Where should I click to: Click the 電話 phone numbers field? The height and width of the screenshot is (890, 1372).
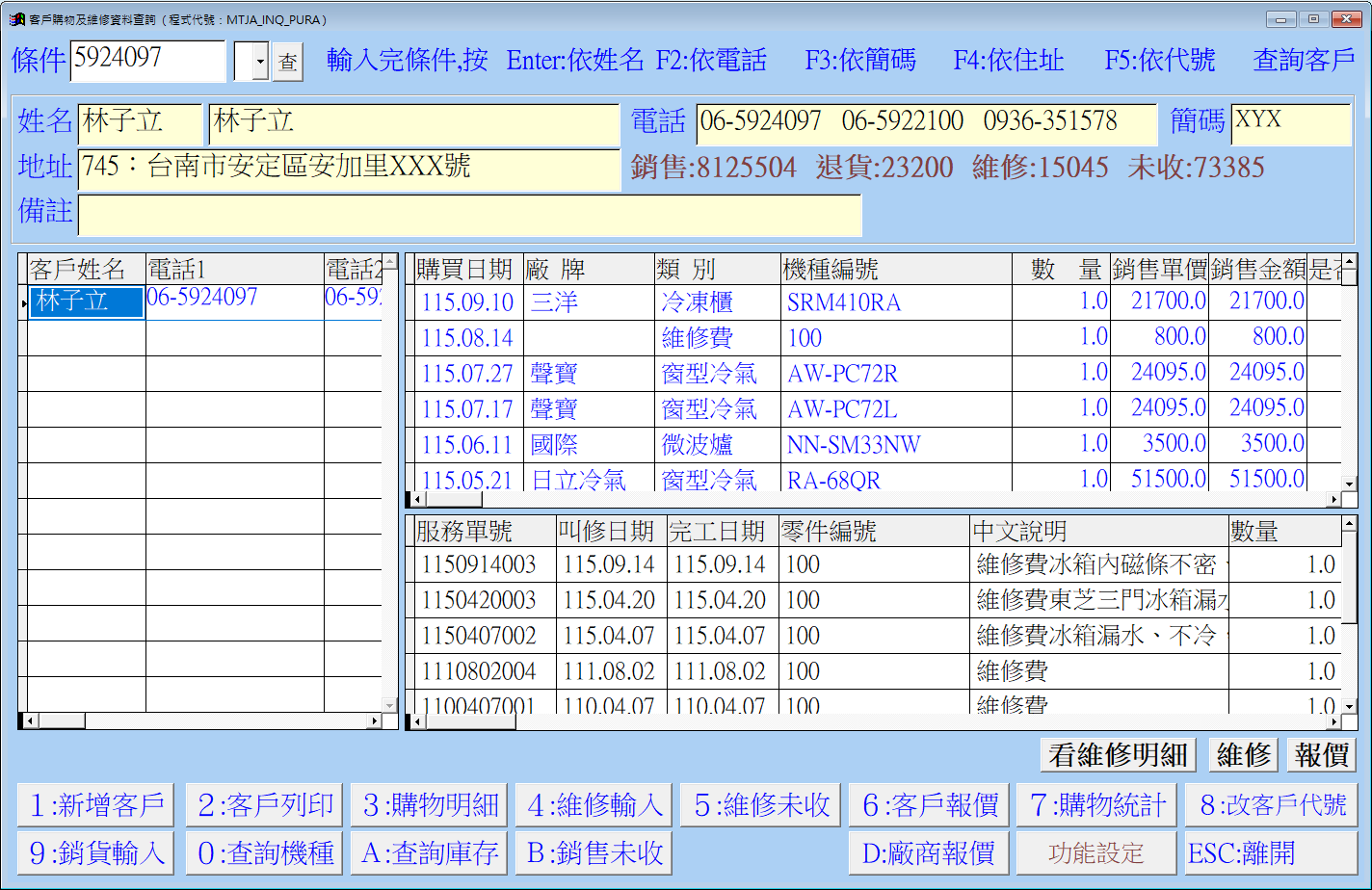point(926,124)
